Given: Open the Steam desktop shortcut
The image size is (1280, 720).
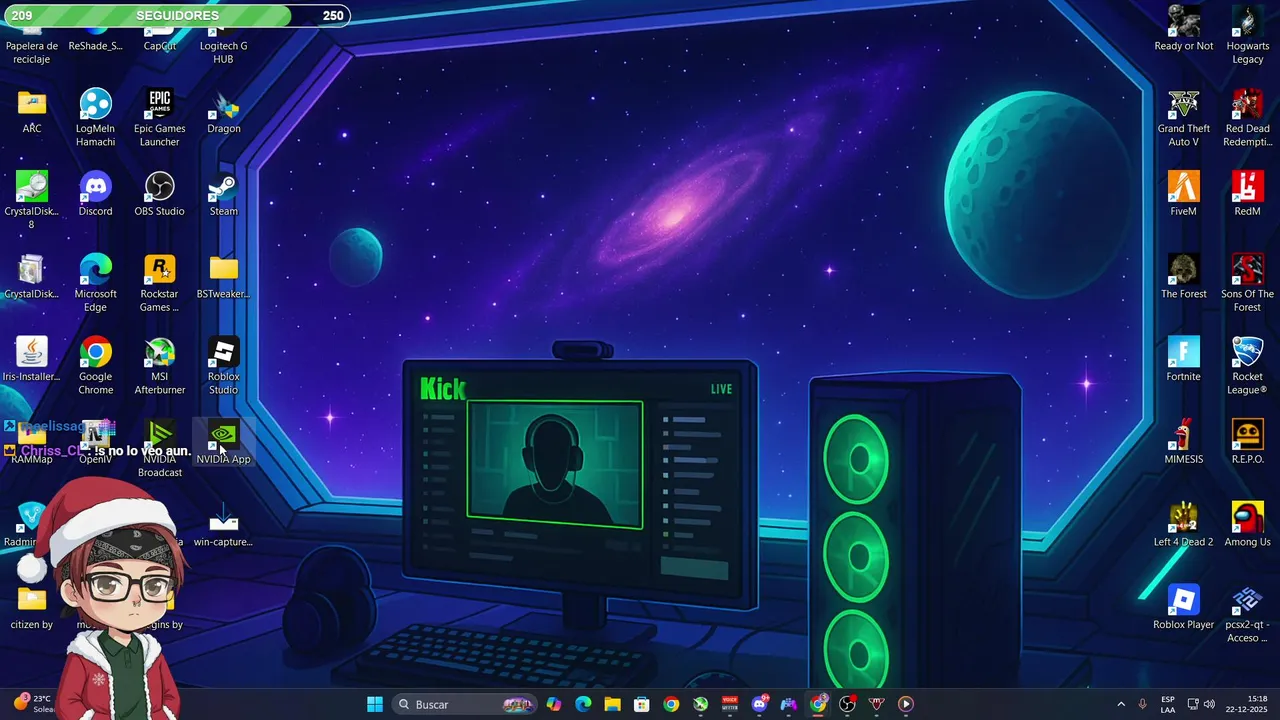Looking at the screenshot, I should click(x=224, y=194).
